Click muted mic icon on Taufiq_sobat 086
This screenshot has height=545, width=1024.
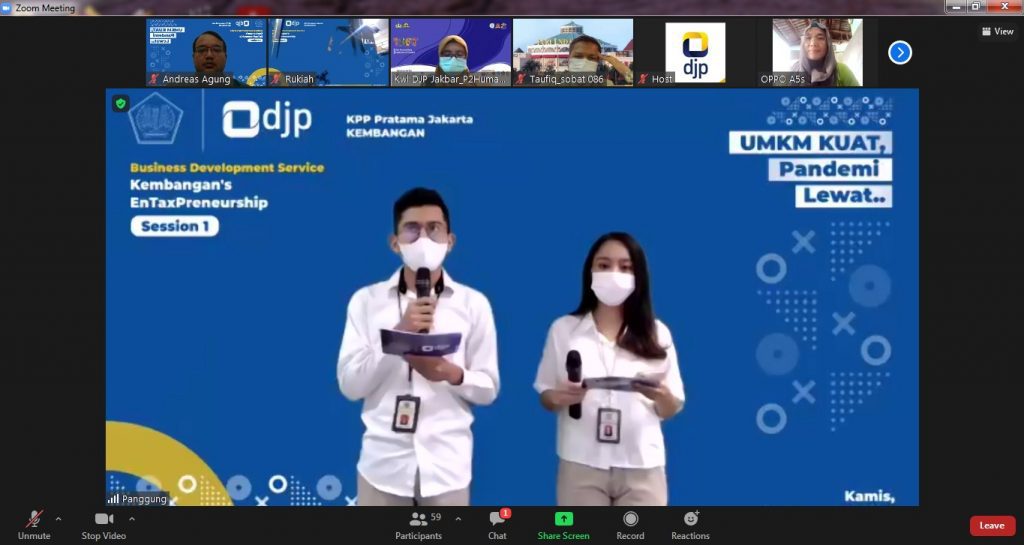pyautogui.click(x=521, y=79)
